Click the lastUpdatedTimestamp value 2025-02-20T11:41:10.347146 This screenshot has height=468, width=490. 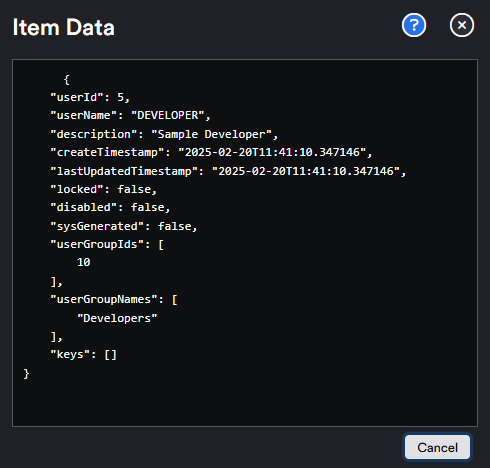point(306,171)
